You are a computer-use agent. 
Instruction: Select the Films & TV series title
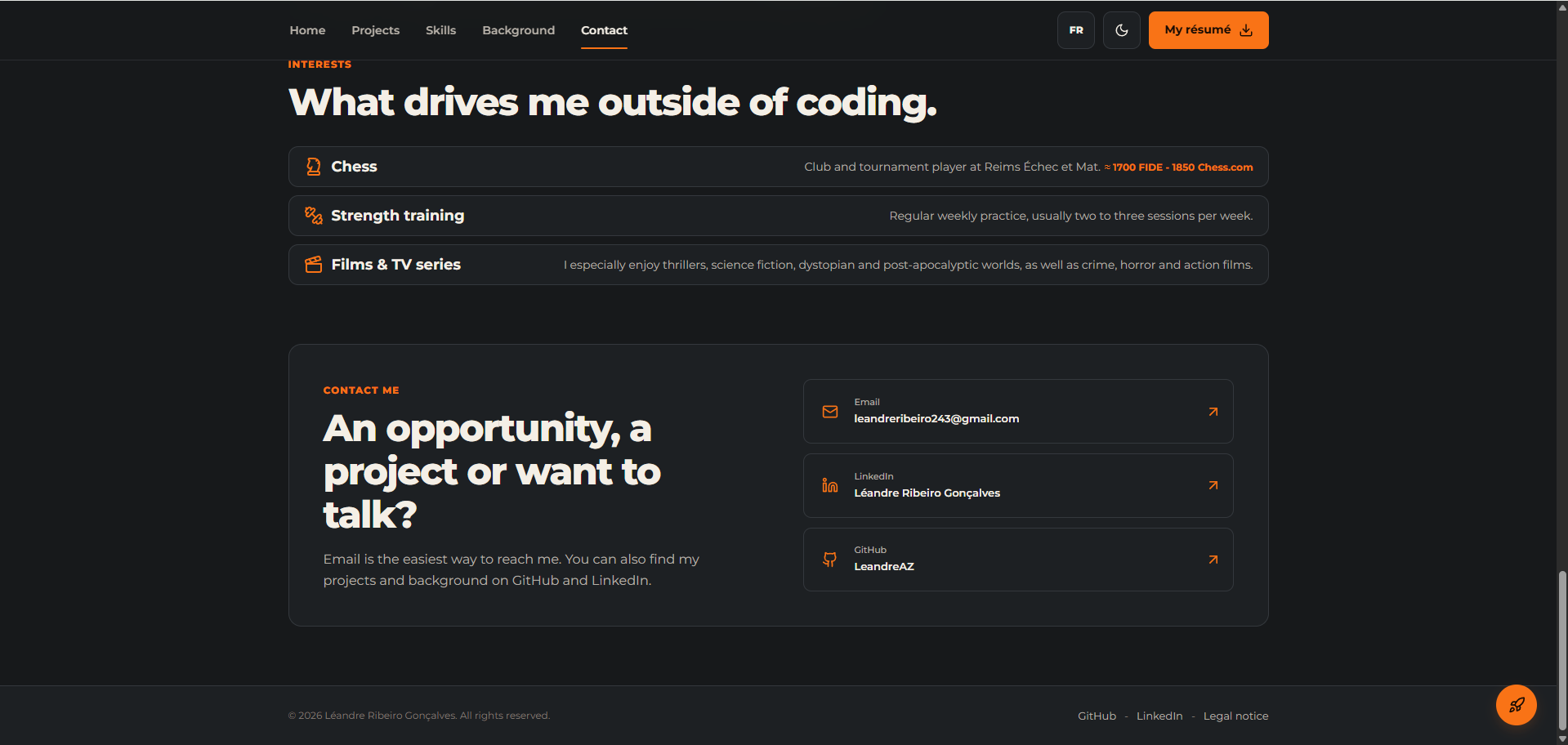(x=395, y=265)
